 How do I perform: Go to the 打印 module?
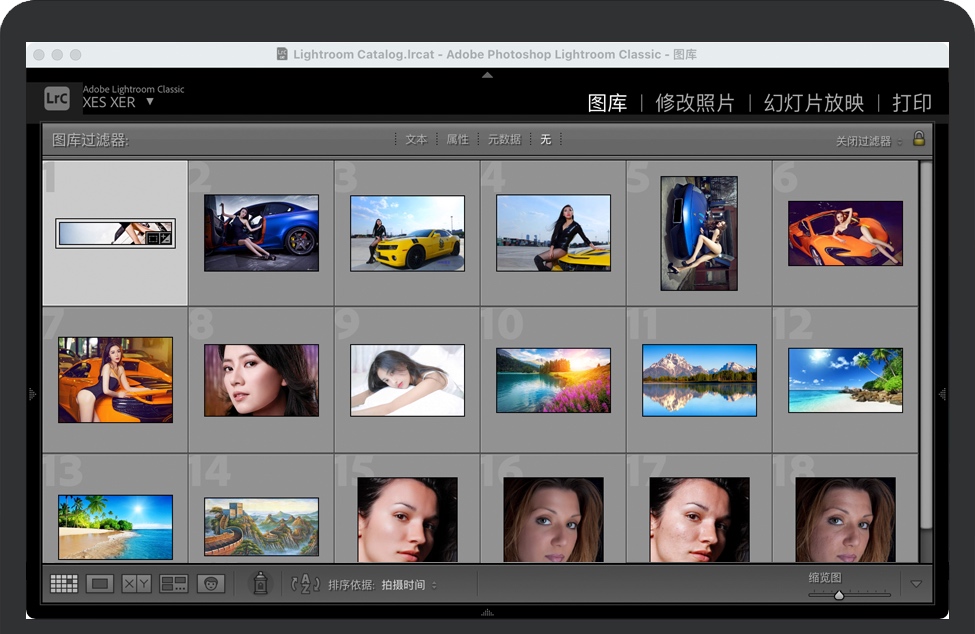pos(911,103)
